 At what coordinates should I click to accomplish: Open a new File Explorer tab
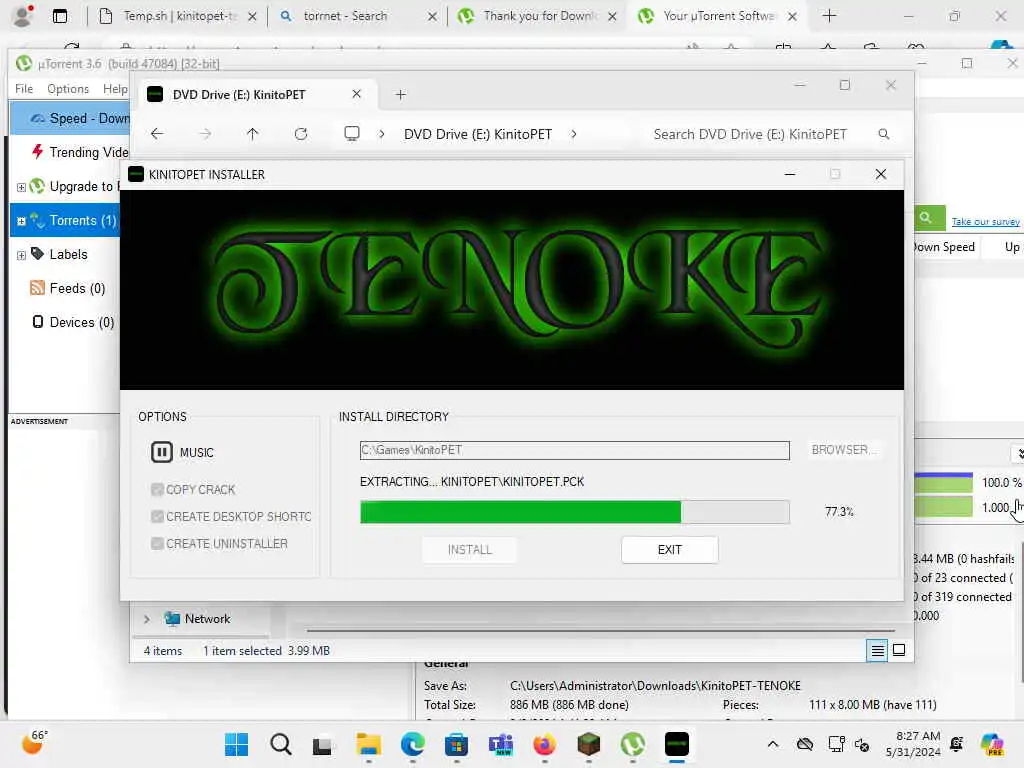(x=400, y=95)
